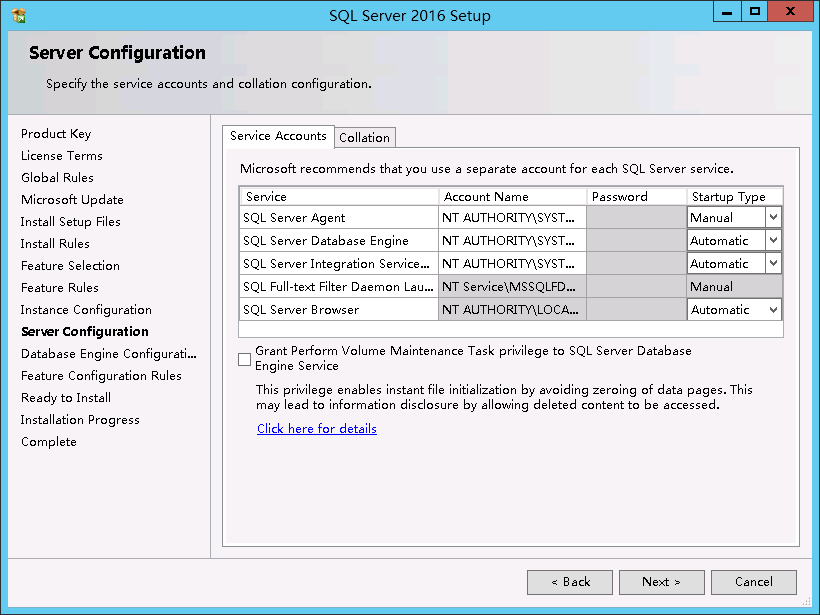Click the Password column header
This screenshot has width=820, height=615.
click(636, 197)
